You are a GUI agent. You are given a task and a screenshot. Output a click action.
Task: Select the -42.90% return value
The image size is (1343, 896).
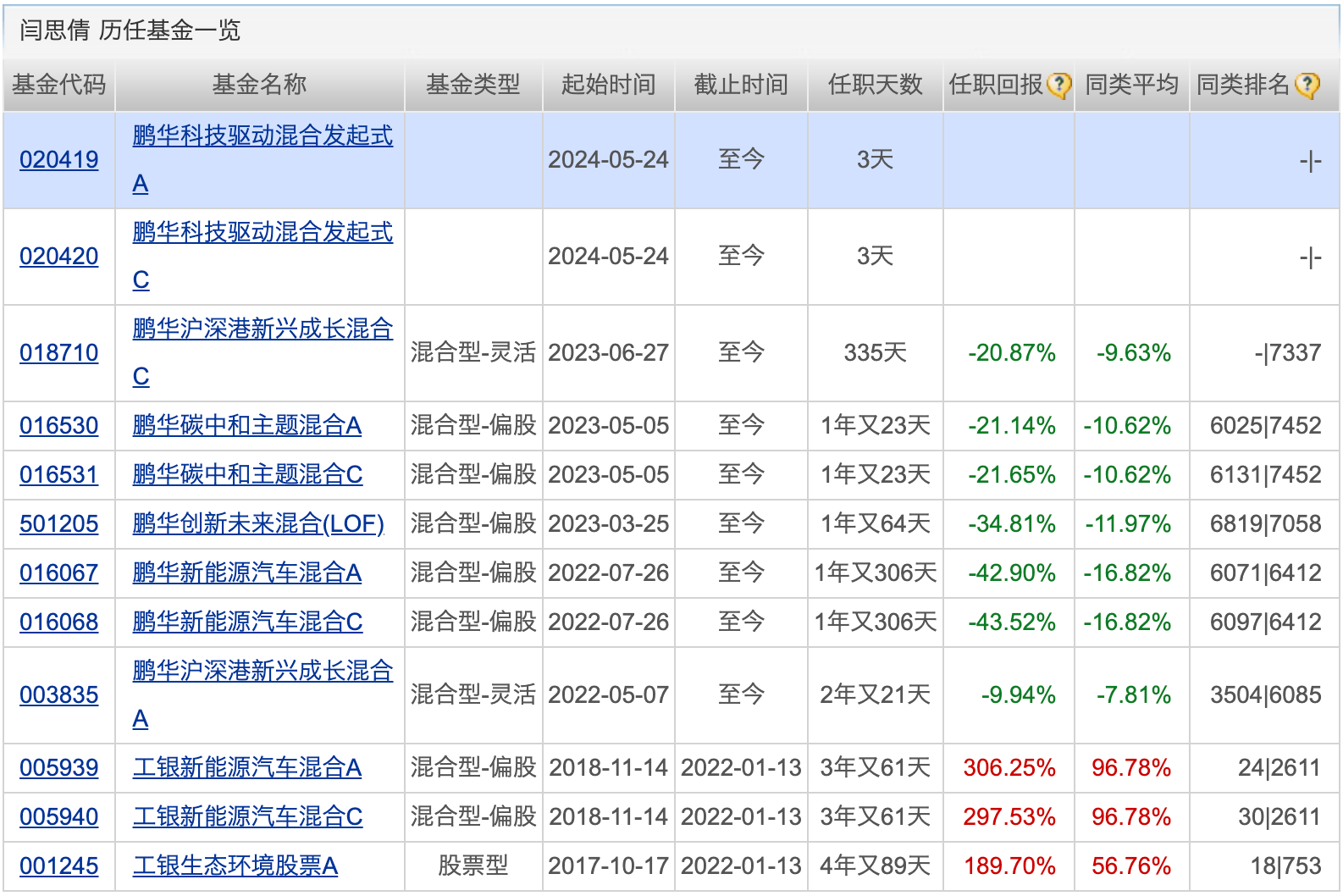click(1012, 572)
